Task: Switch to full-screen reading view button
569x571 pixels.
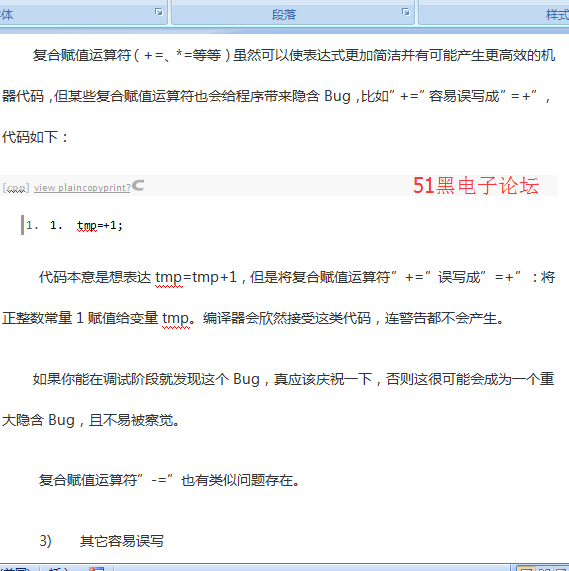Action: (x=544, y=569)
